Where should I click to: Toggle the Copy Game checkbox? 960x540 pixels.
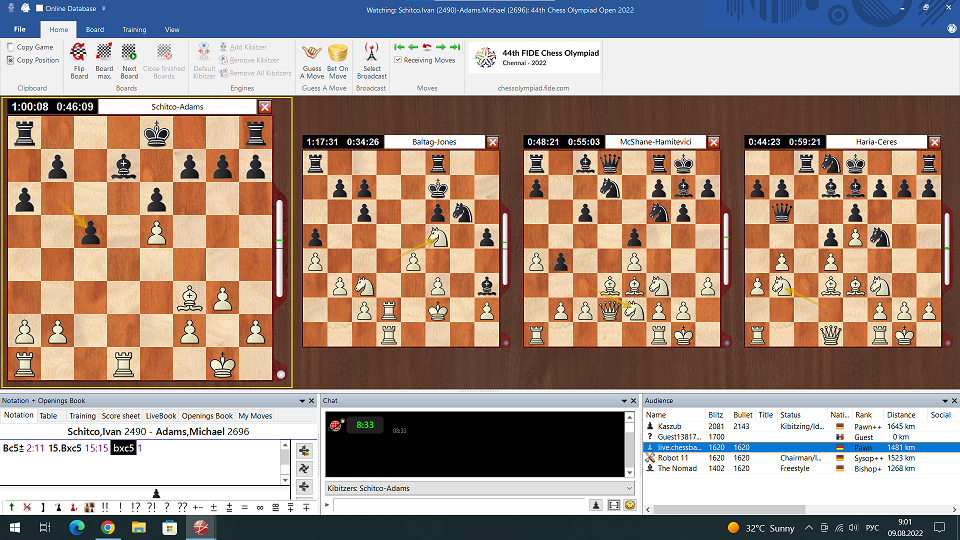(10, 47)
